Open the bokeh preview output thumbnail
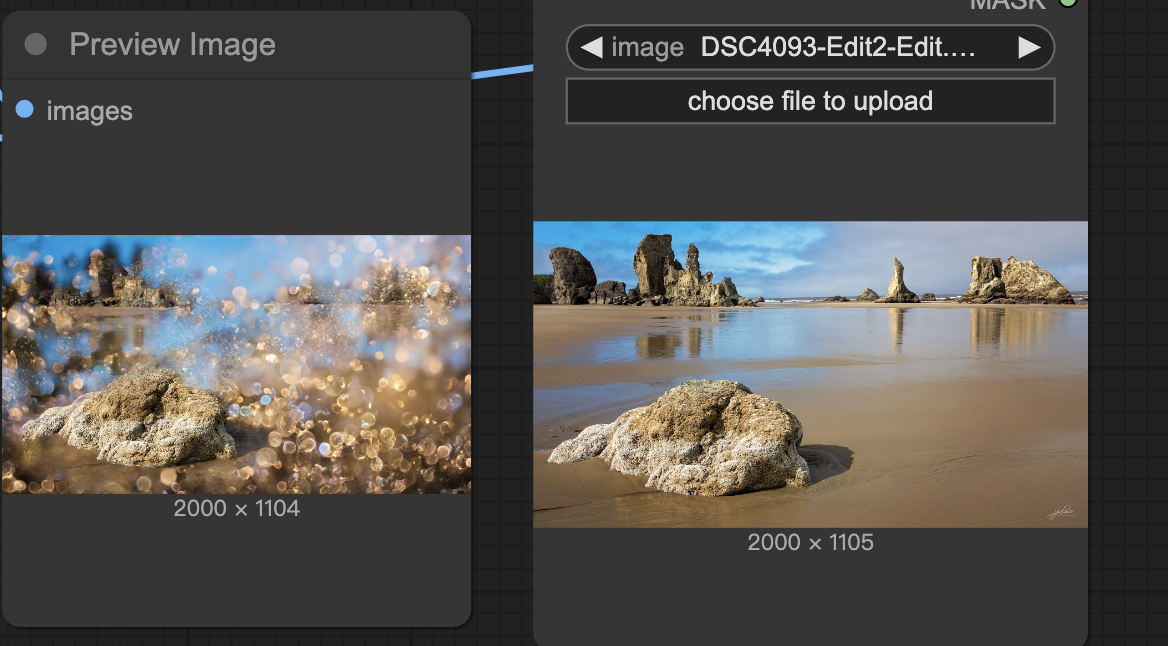Viewport: 1168px width, 646px height. [236, 364]
